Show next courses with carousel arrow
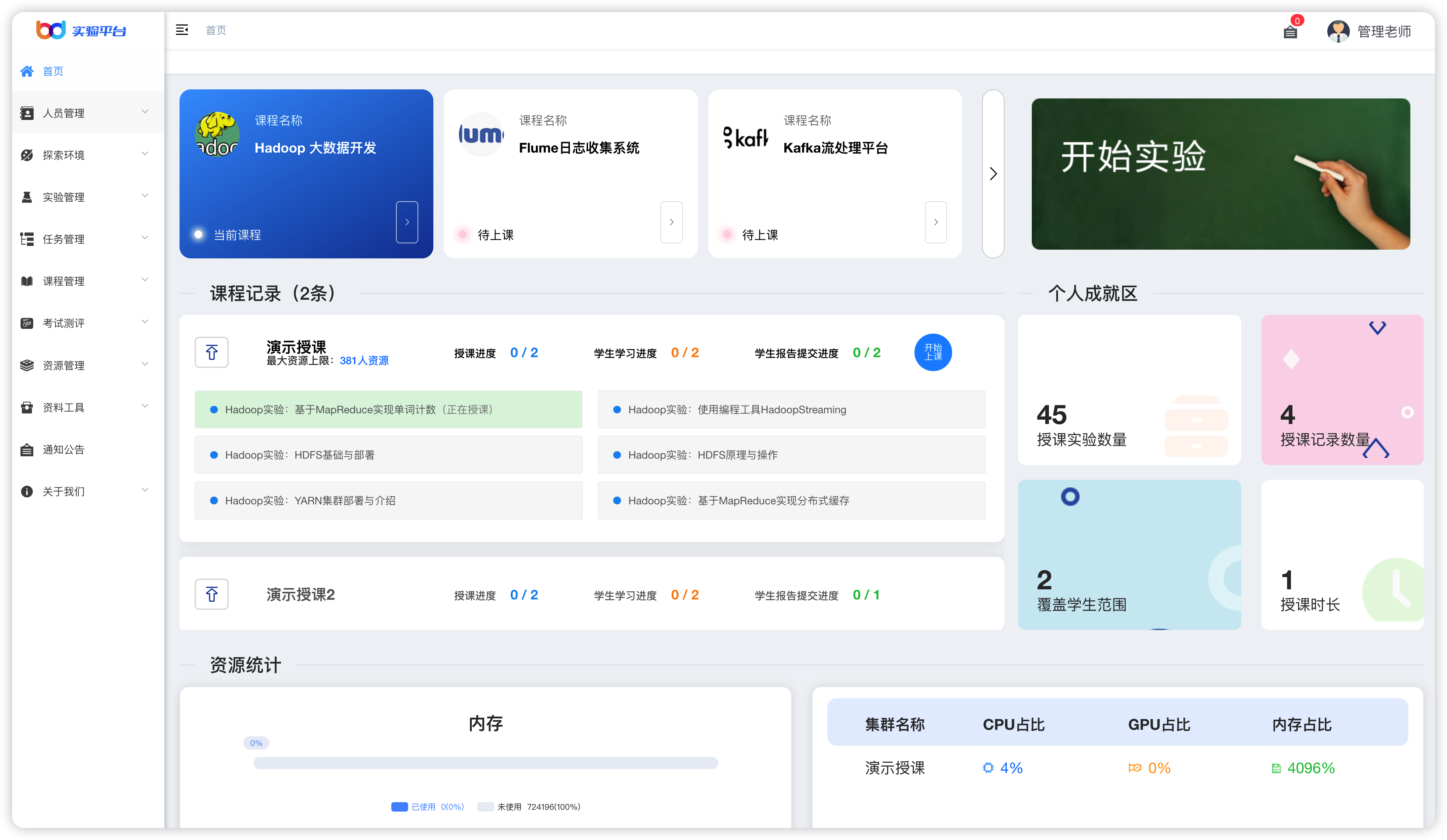1447x840 pixels. pos(993,174)
